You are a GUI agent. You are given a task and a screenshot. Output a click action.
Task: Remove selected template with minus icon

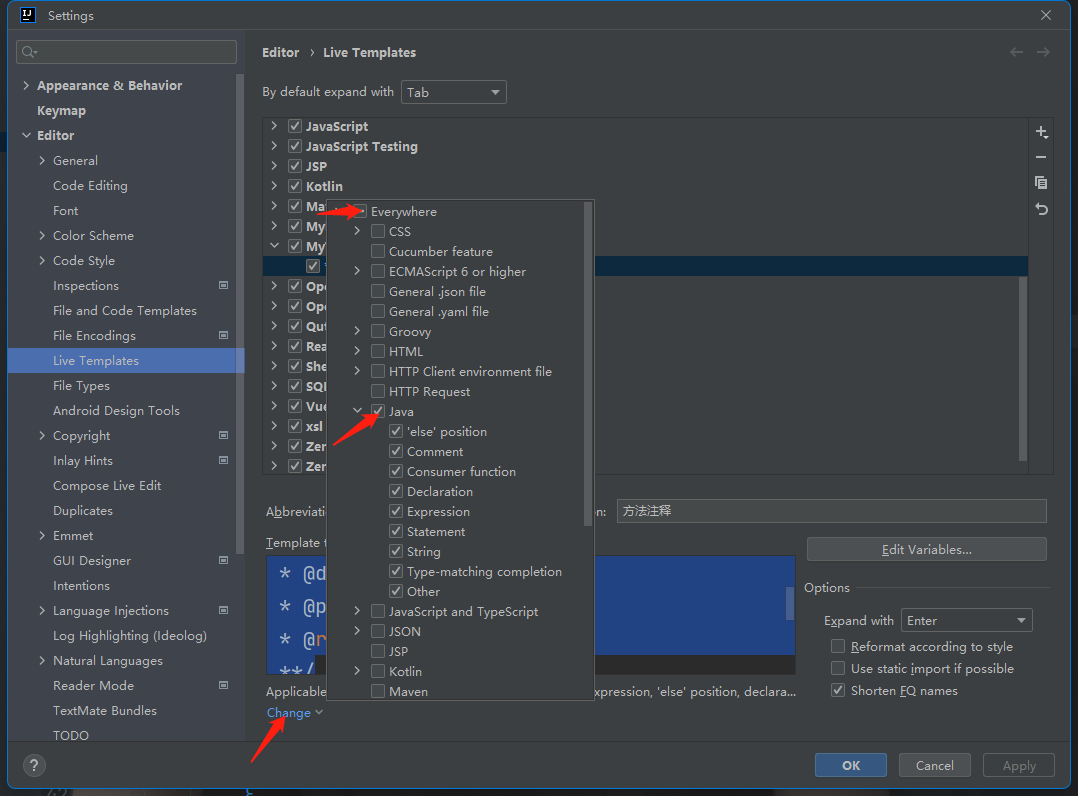1042,157
